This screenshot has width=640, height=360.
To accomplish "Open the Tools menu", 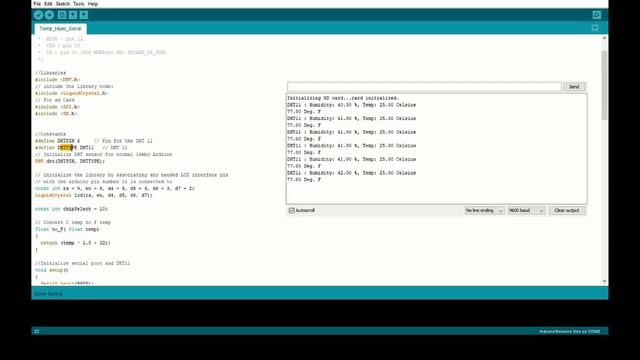I will pos(79,4).
